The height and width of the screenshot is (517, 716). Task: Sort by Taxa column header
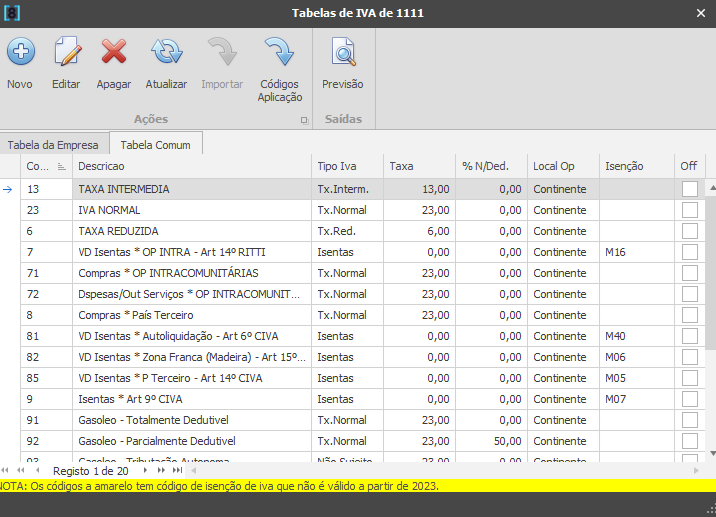click(x=419, y=166)
